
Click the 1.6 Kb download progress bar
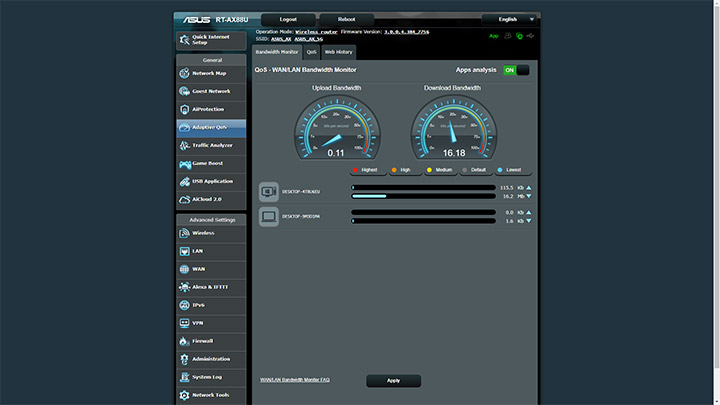(423, 221)
